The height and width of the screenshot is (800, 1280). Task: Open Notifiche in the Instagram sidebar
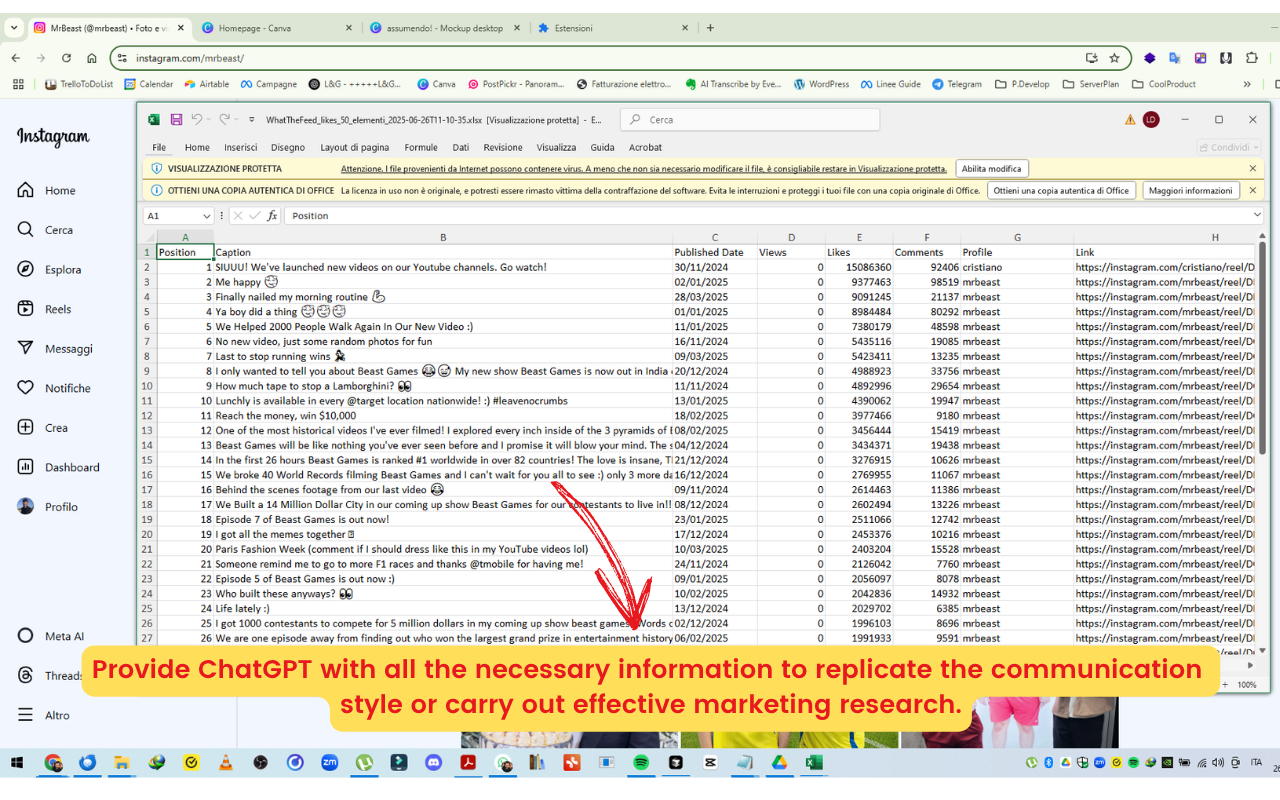pos(54,388)
